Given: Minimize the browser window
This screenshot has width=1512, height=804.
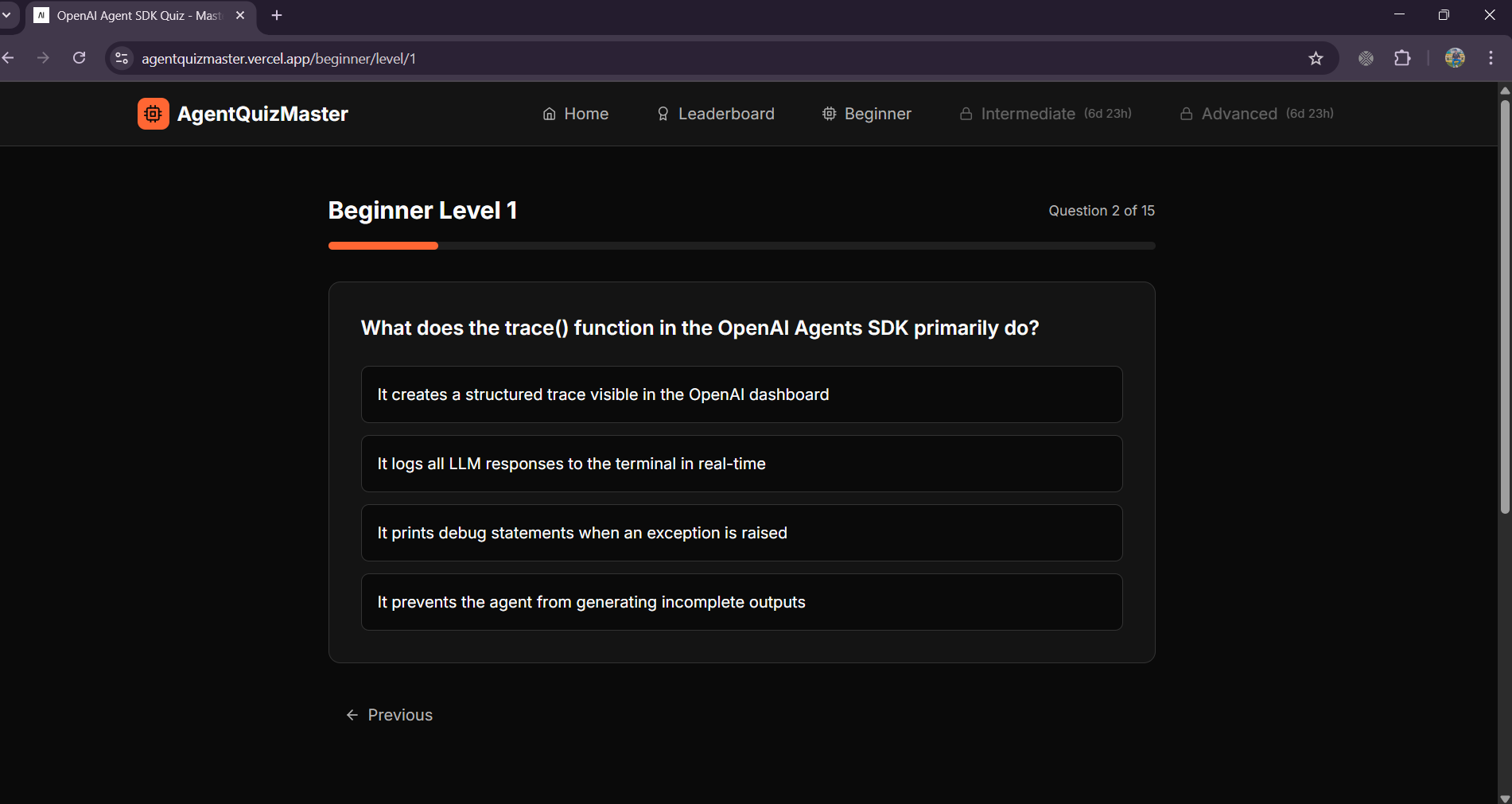Looking at the screenshot, I should tap(1399, 15).
